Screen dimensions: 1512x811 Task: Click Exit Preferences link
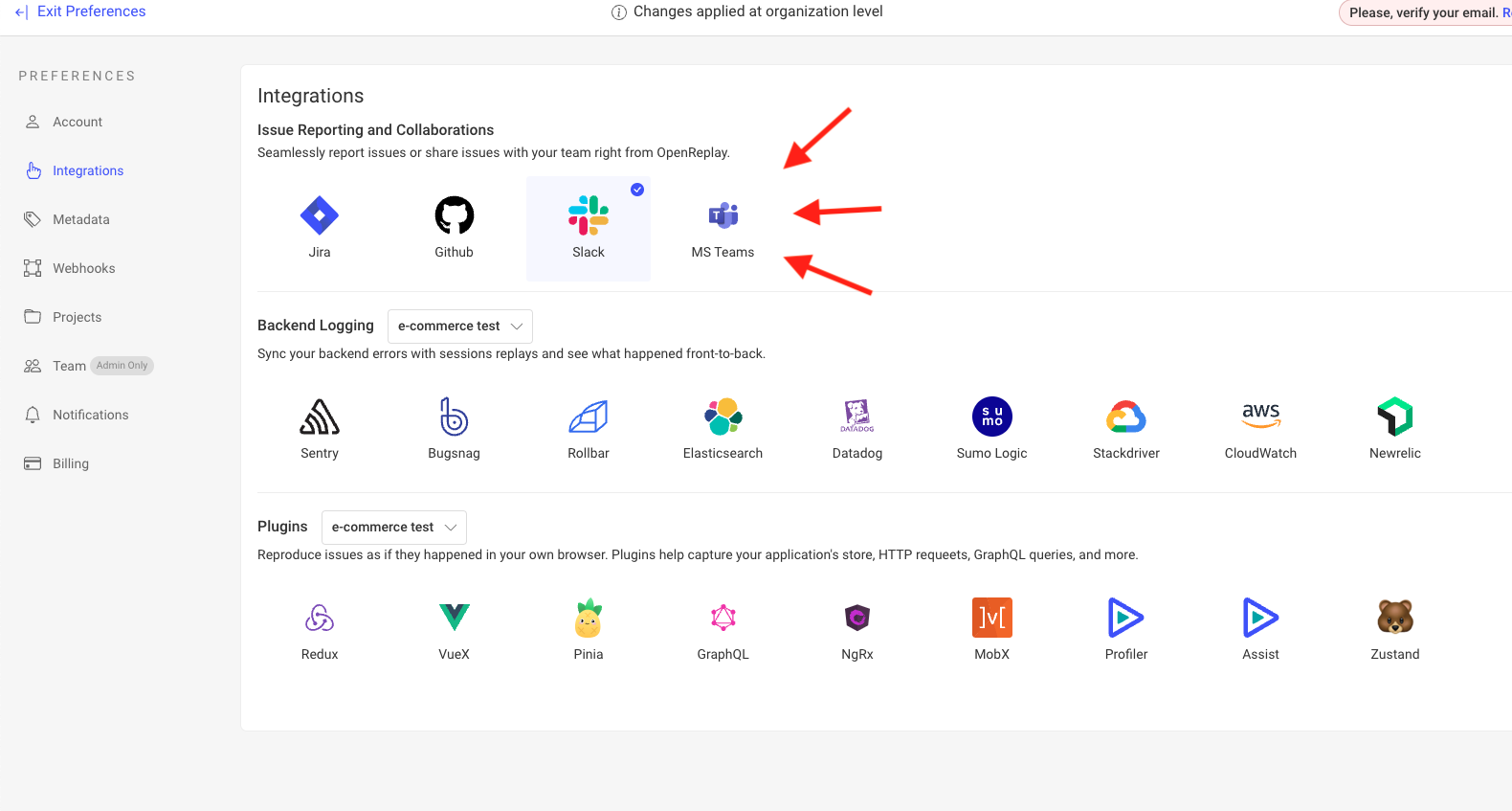point(80,11)
